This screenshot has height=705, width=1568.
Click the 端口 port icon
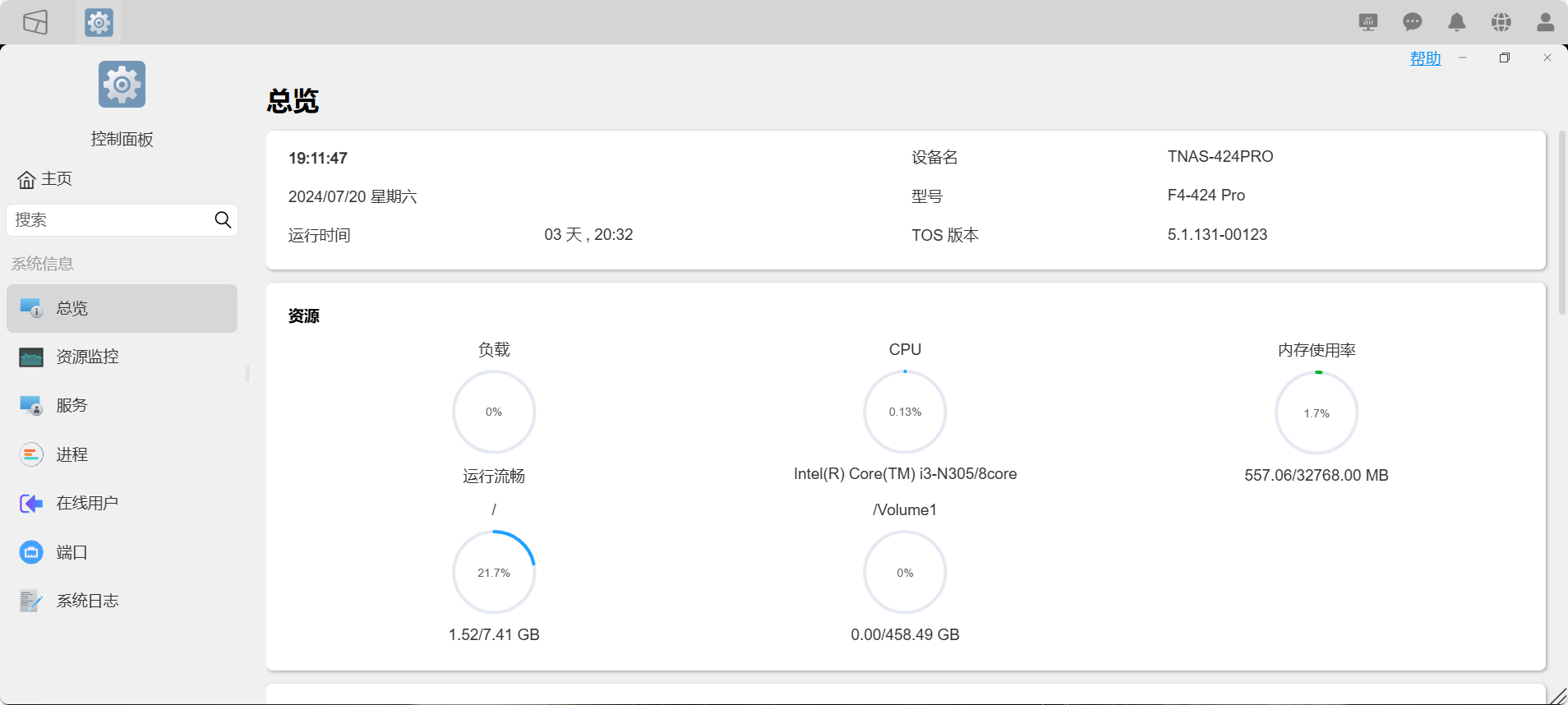[x=31, y=552]
